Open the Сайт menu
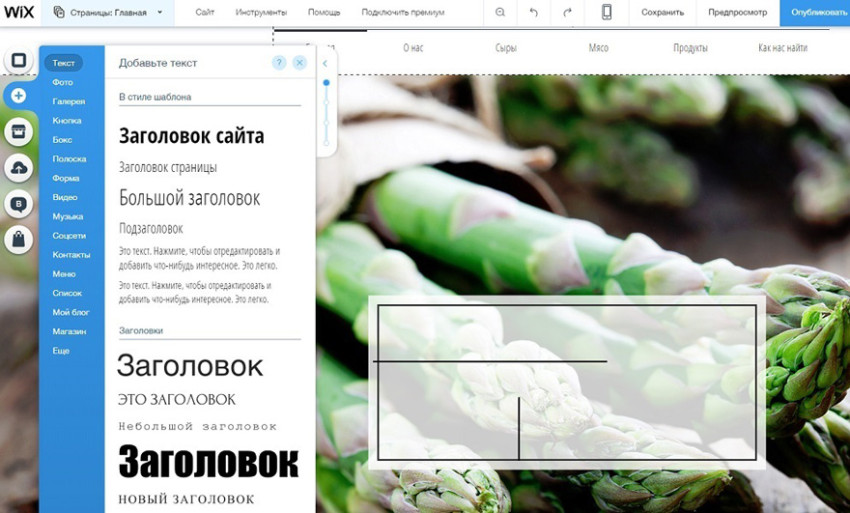The width and height of the screenshot is (850, 513). pos(205,12)
